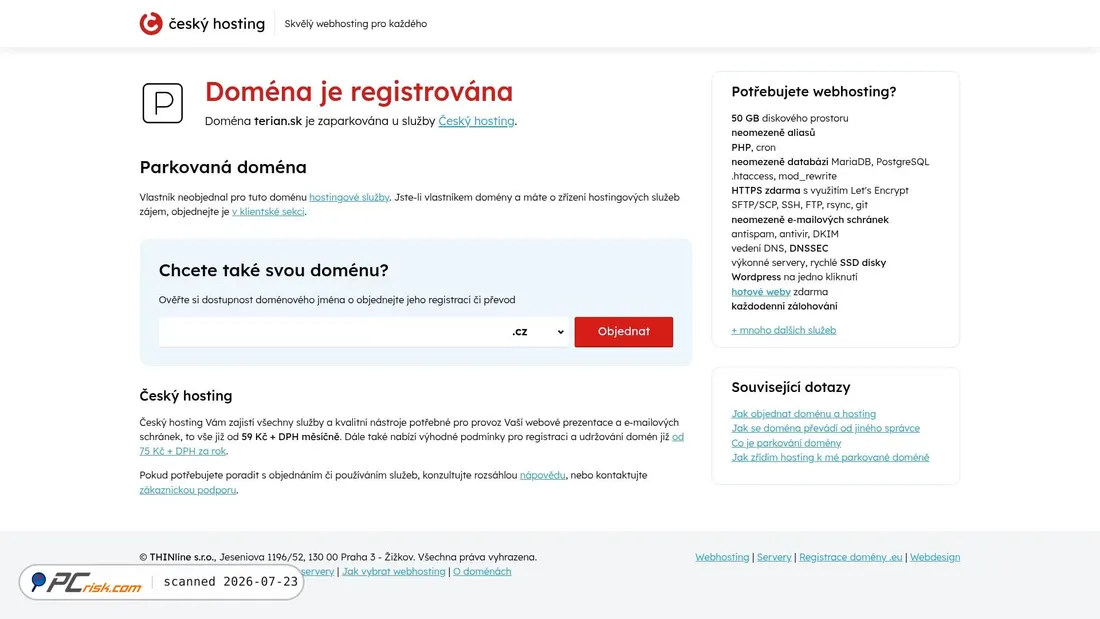Click the 50 GB diskového prostoru text
Image resolution: width=1100 pixels, height=619 pixels.
pos(790,118)
